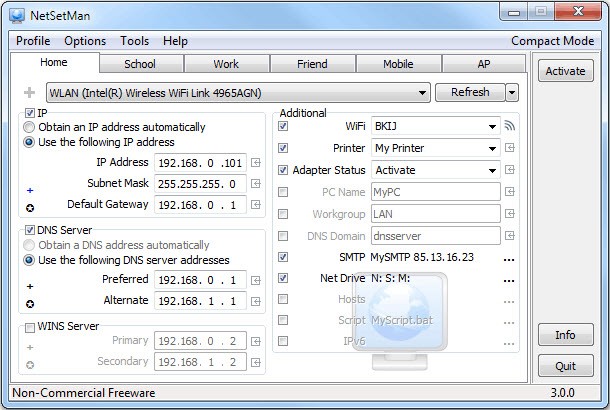The image size is (610, 410).
Task: Click the round star icon next to Default Gateway
Action: click(30, 208)
